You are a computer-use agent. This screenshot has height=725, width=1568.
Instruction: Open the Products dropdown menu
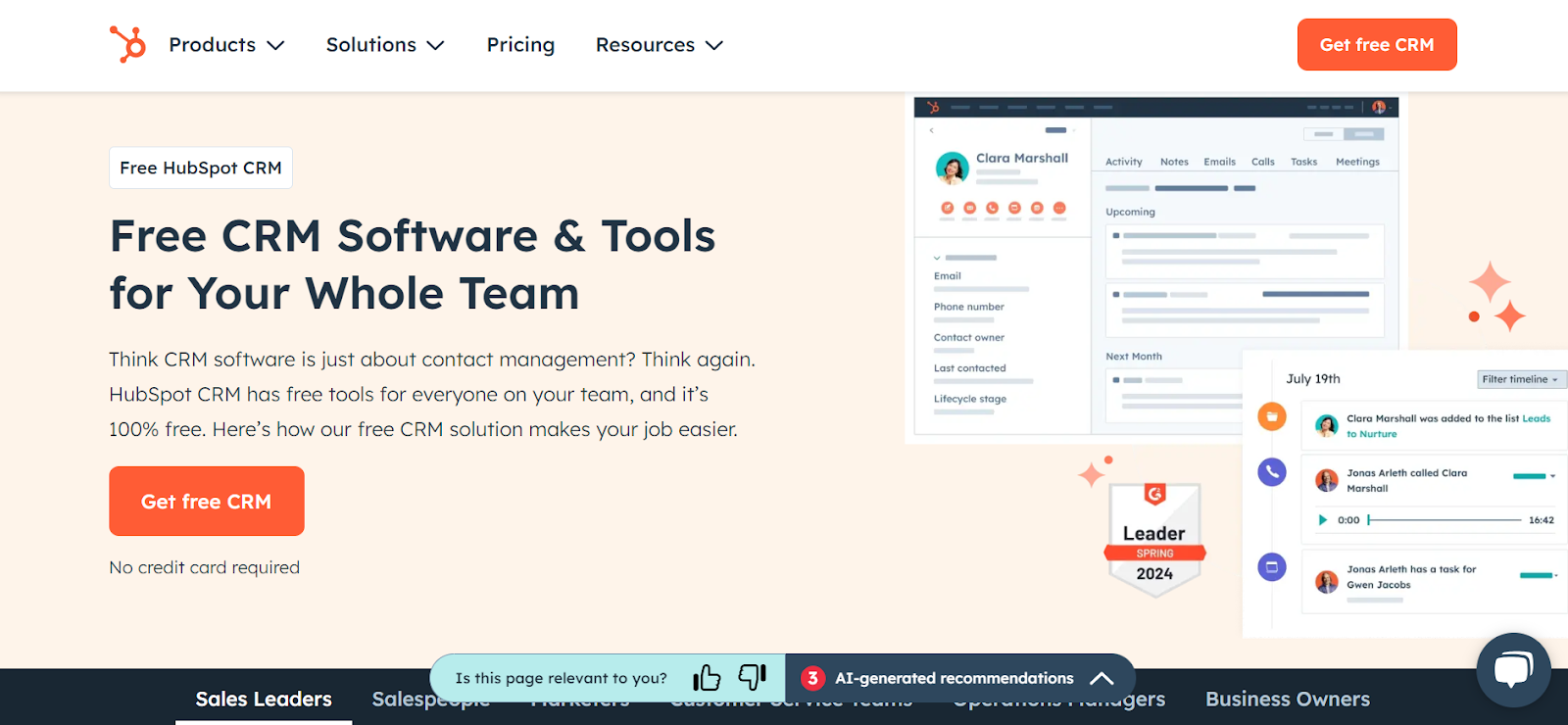click(226, 45)
